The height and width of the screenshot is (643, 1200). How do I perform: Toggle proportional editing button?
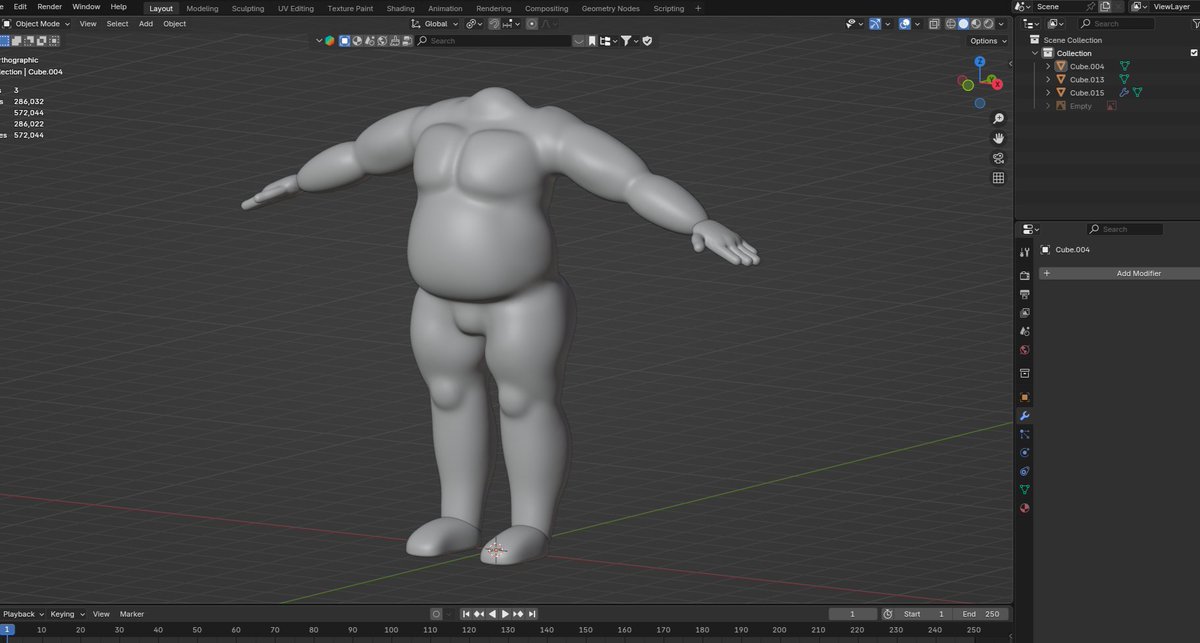tap(532, 23)
